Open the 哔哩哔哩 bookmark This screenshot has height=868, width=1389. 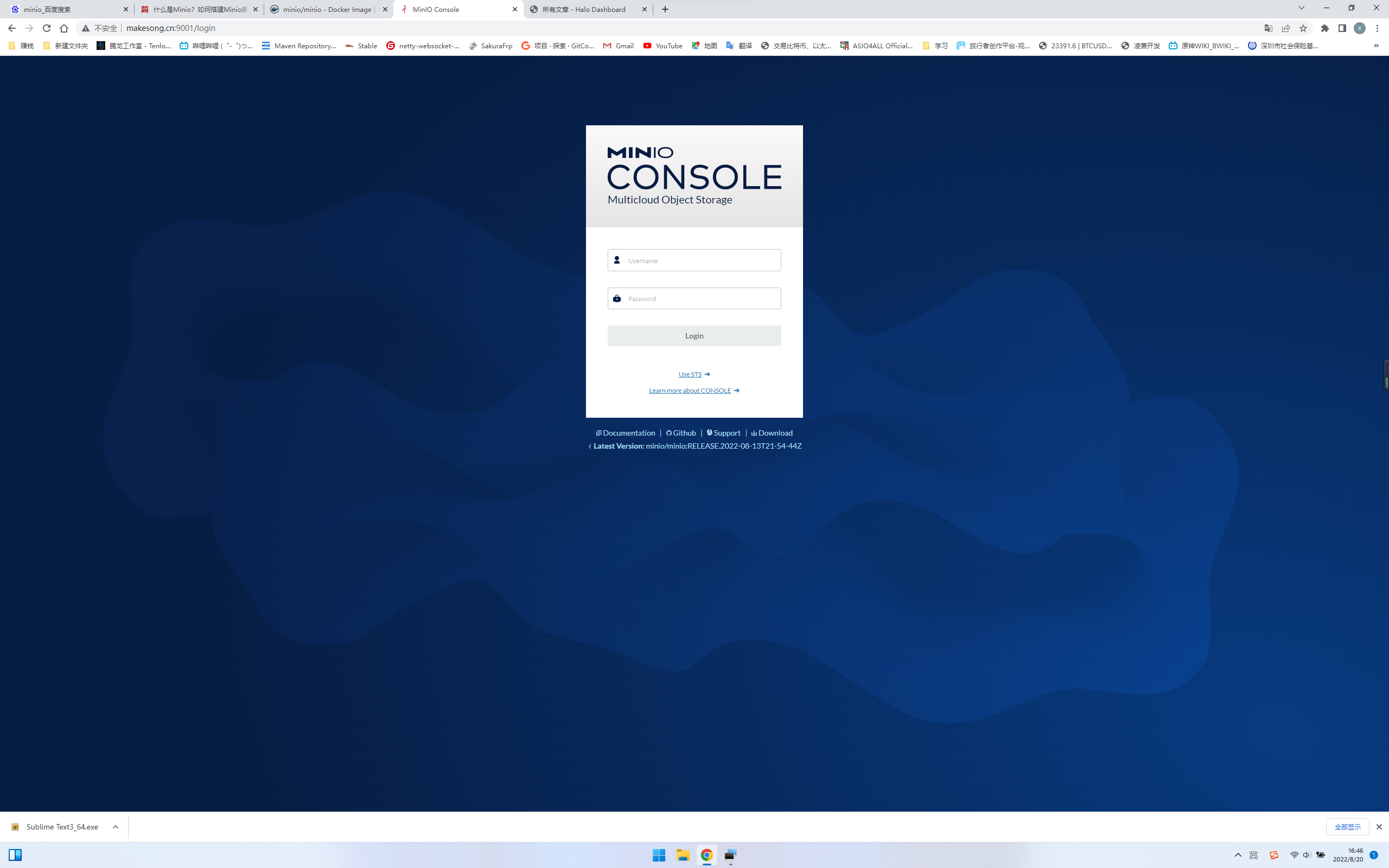[x=216, y=46]
